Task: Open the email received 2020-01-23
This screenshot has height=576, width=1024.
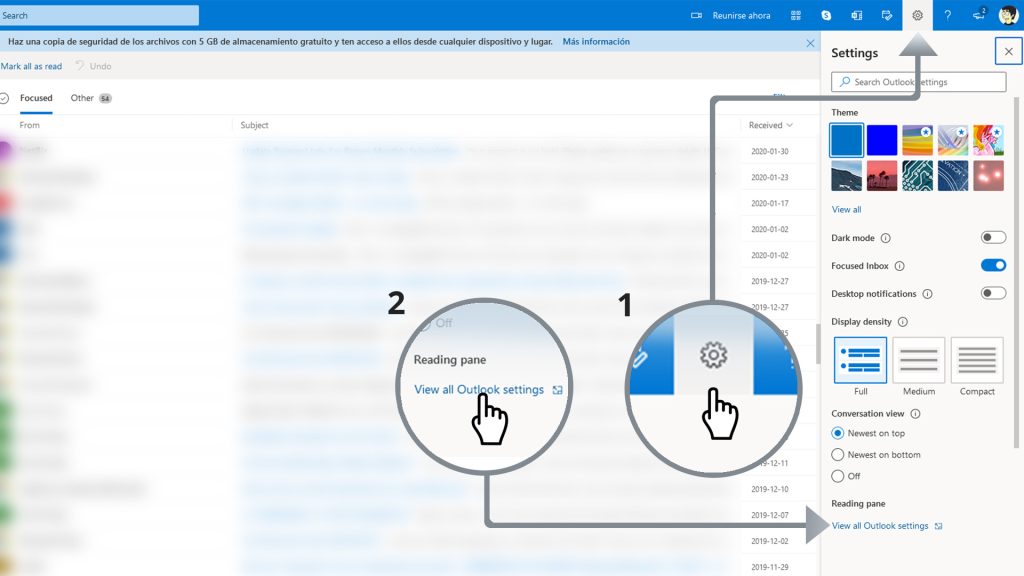Action: tap(409, 177)
